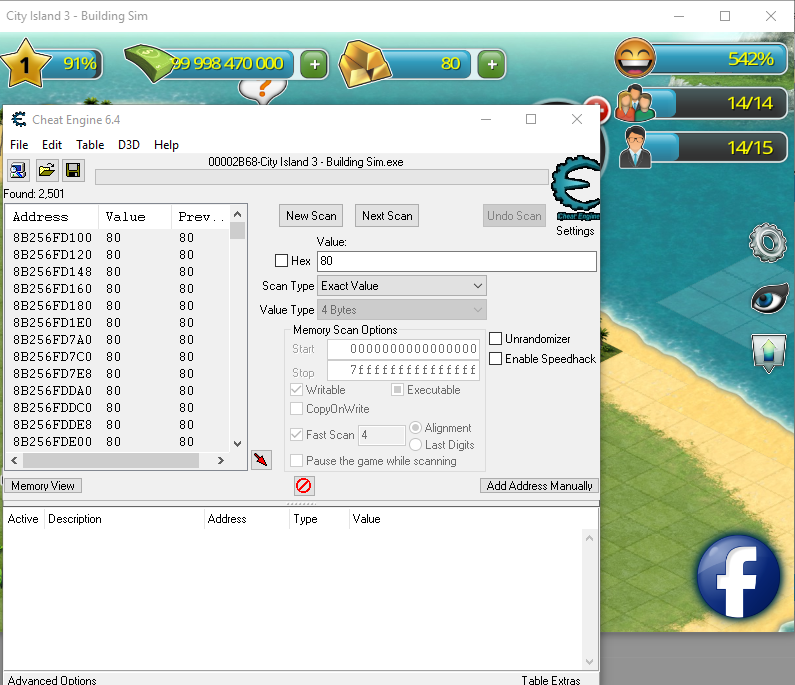Screen dimensions: 795x685
Task: Open the D3D menu
Action: tap(129, 145)
